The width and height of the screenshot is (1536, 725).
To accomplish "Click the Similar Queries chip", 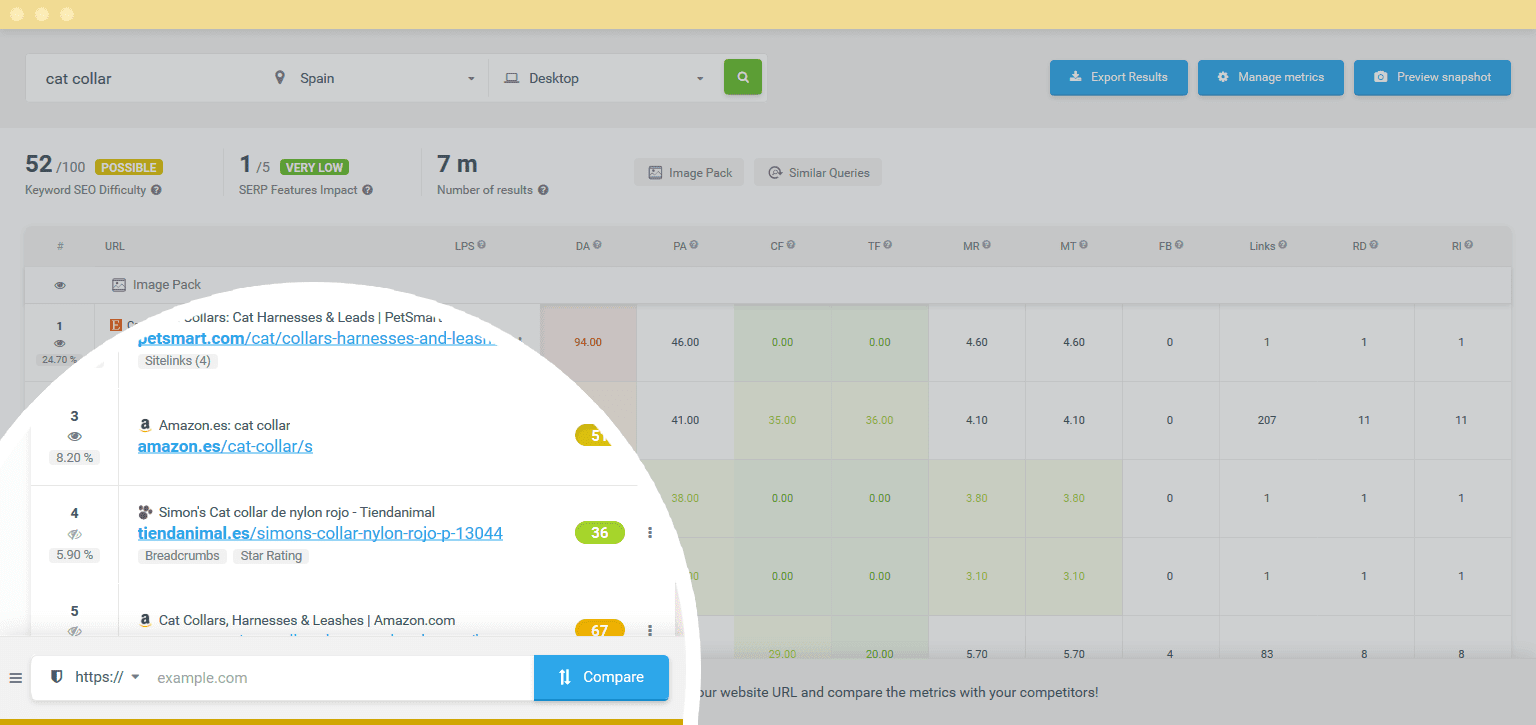I will [818, 172].
